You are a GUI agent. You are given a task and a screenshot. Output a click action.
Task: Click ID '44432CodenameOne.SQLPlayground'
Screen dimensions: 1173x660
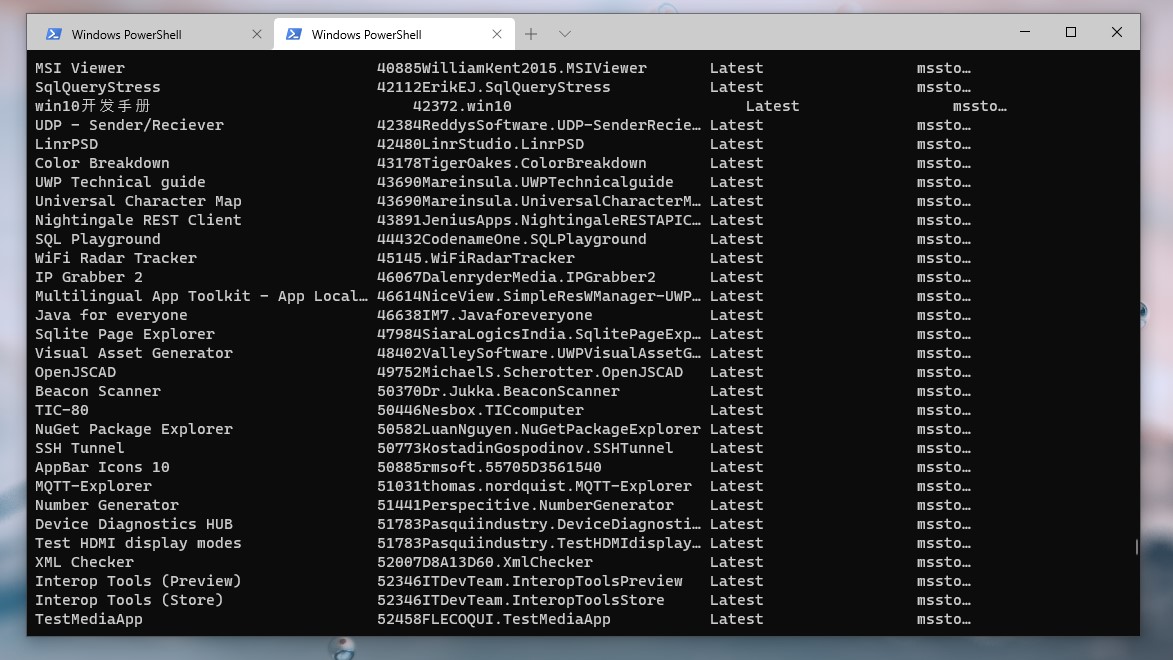(512, 239)
